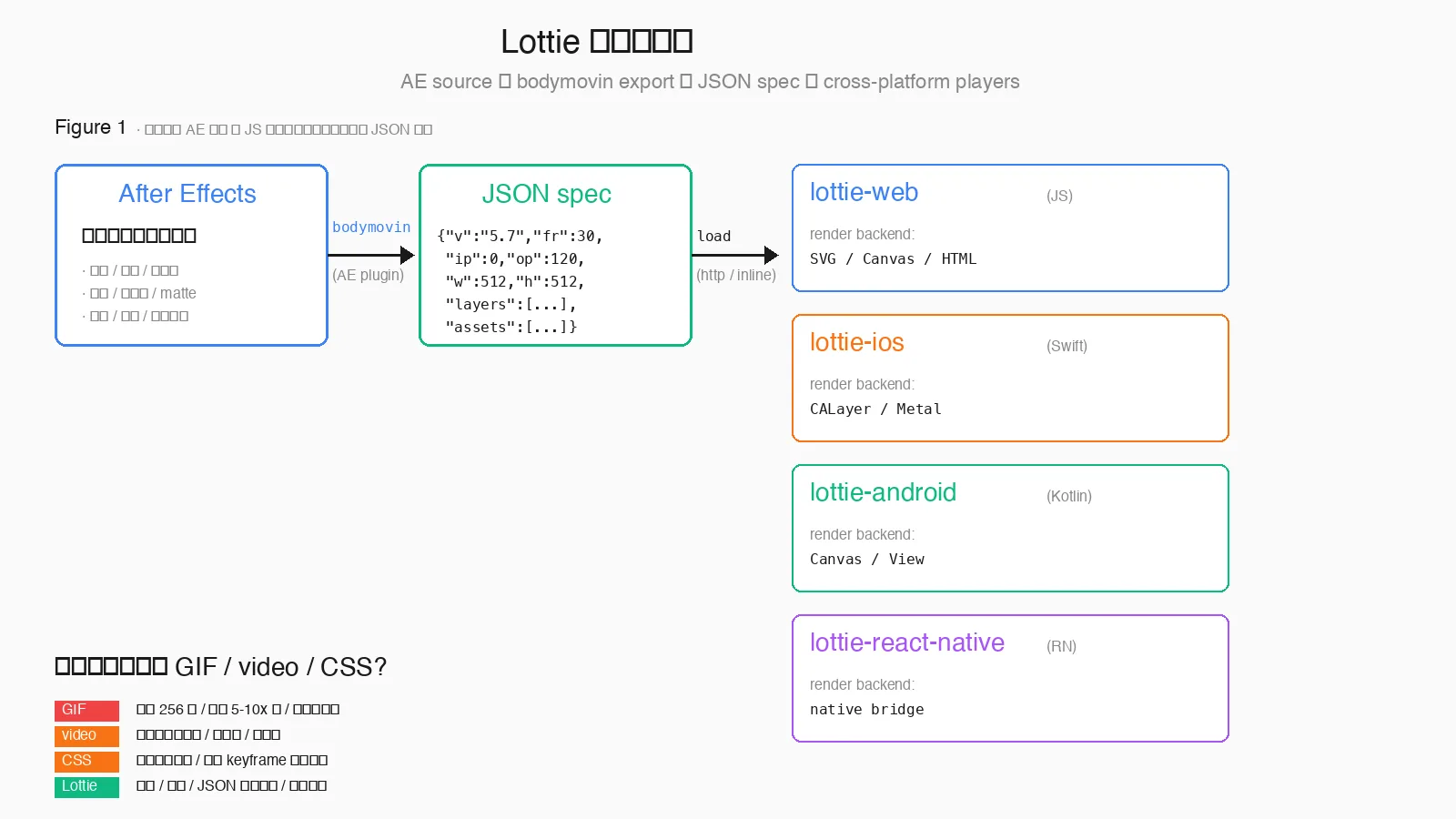
Task: Select the JSON line "assets":[...]}
Action: click(511, 328)
